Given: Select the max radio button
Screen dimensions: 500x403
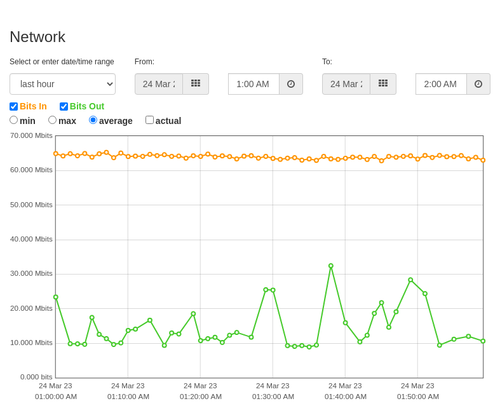Looking at the screenshot, I should (52, 120).
